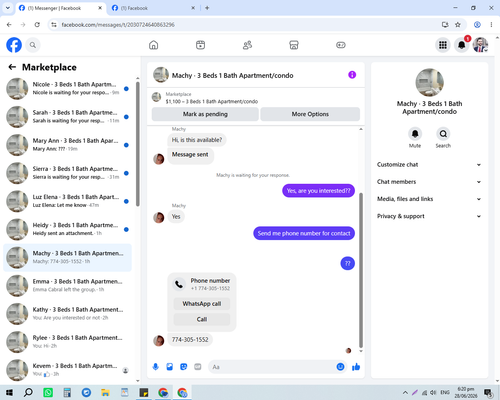Switch to the second Facebook browser tab
This screenshot has width=500, height=400.
pos(153,8)
